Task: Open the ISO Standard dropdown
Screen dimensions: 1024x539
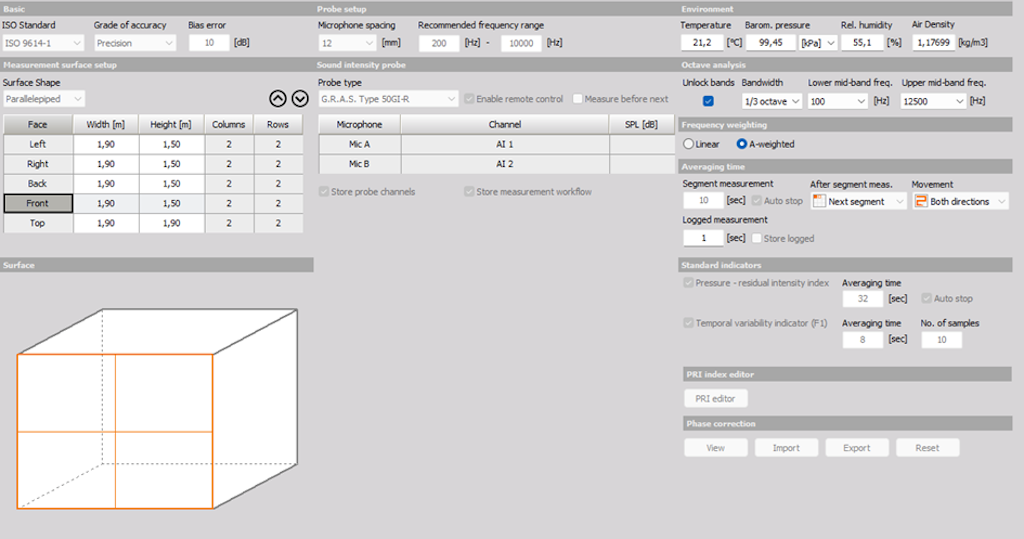Action: (42, 43)
